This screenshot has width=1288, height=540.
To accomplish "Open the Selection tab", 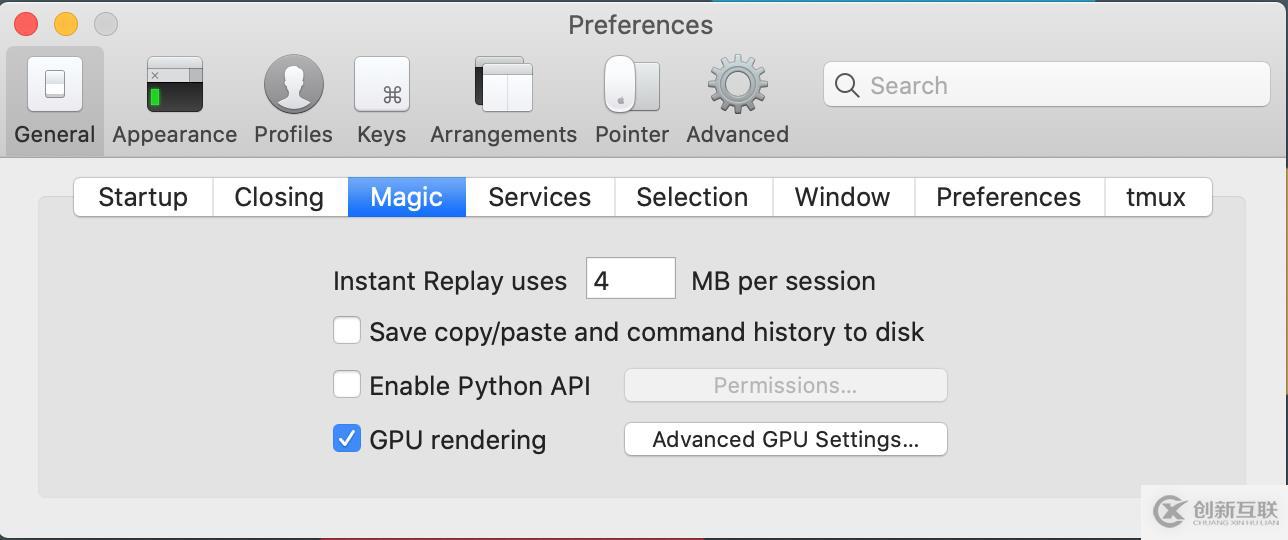I will [x=692, y=197].
